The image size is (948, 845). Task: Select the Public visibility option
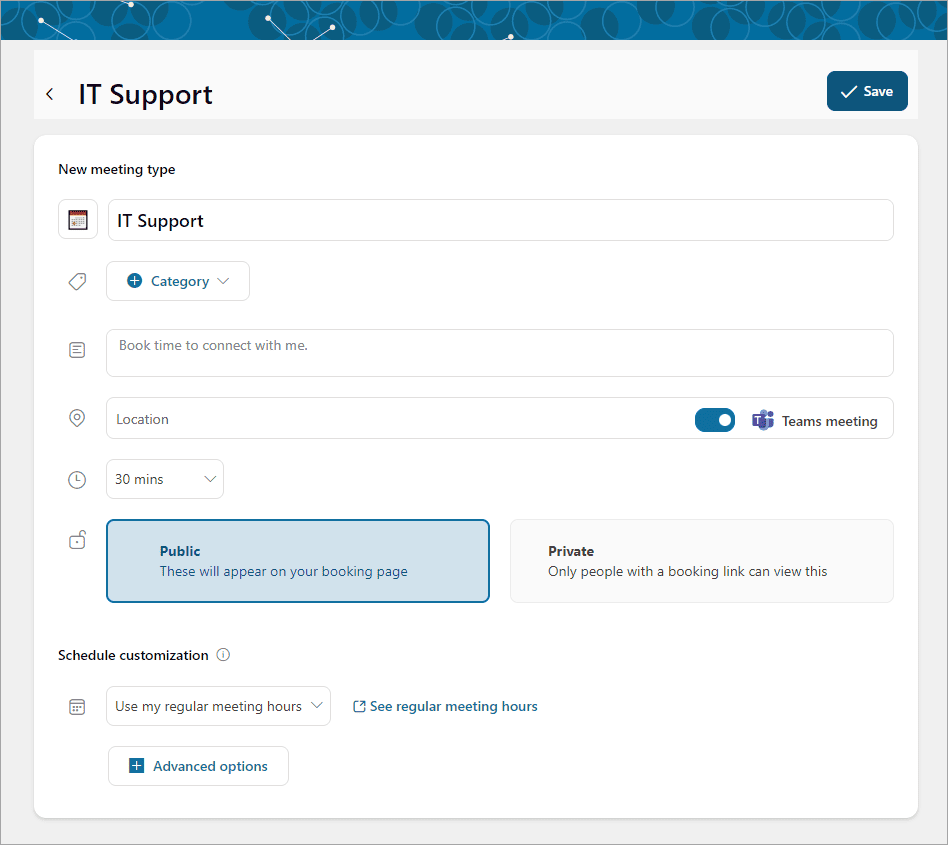[298, 561]
